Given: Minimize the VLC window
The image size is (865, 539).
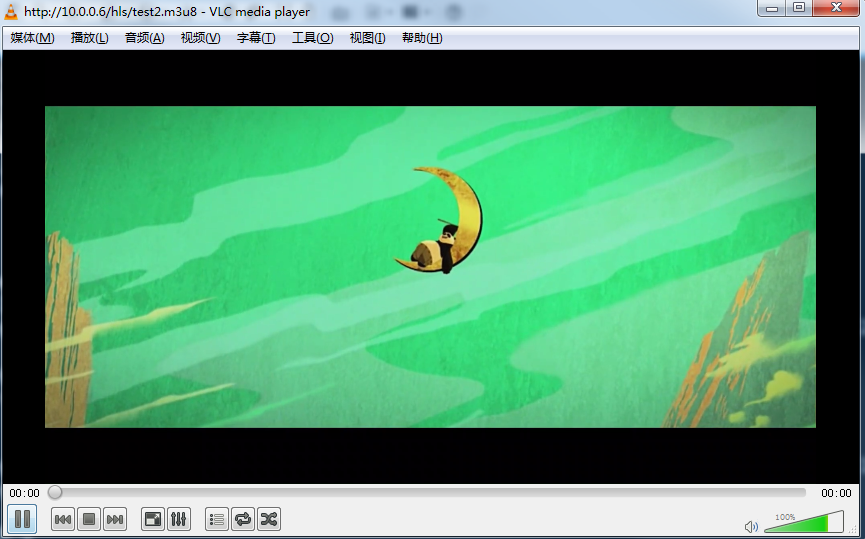Looking at the screenshot, I should click(772, 8).
